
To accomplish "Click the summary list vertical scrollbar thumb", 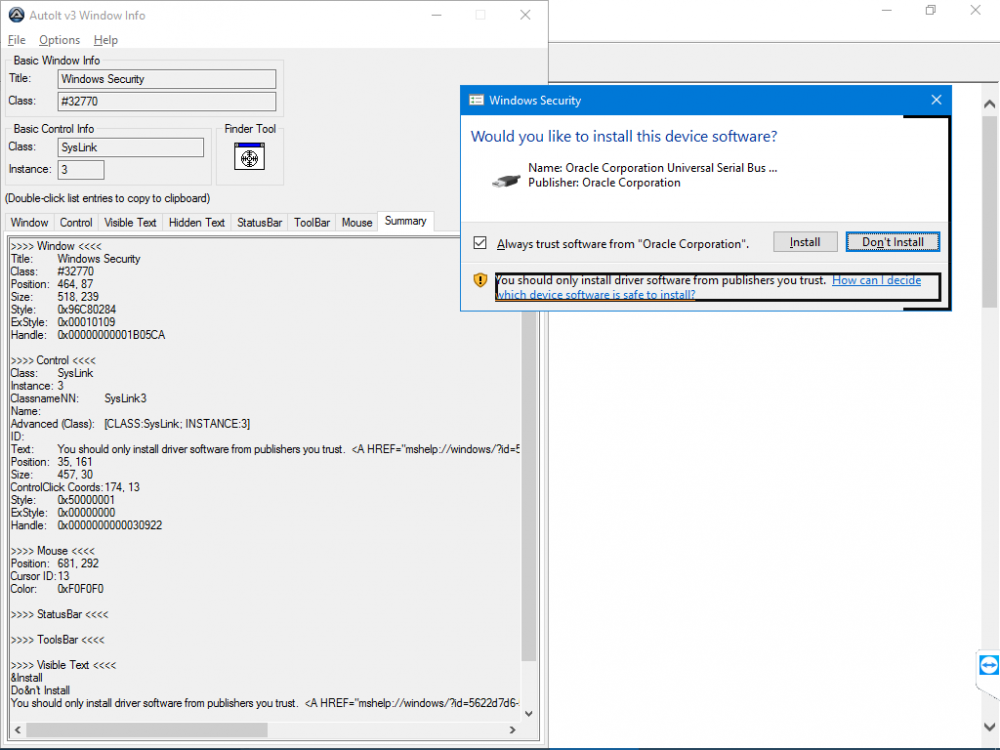I will (x=529, y=486).
